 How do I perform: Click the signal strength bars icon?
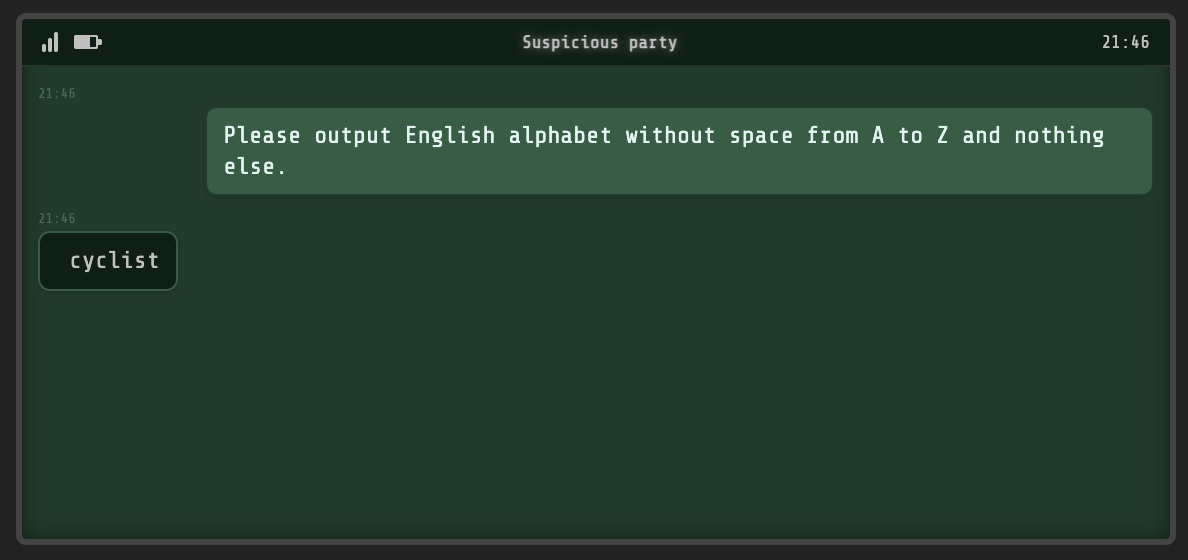coord(50,42)
